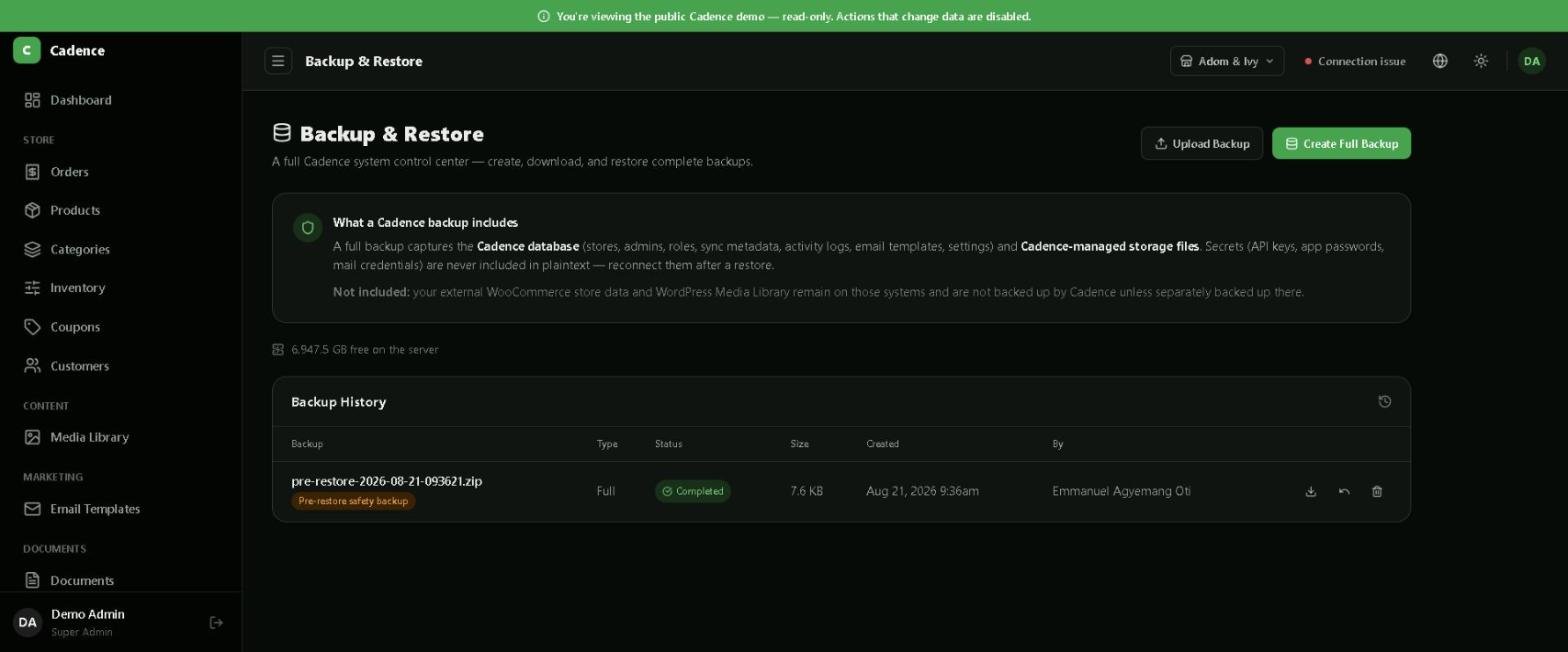The height and width of the screenshot is (652, 1568).
Task: Click the 7.6 KB size value
Action: pos(806,491)
